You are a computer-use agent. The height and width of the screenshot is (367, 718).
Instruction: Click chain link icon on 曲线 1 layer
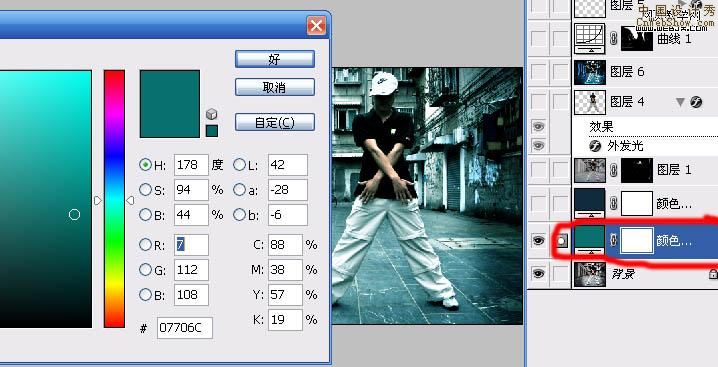614,38
